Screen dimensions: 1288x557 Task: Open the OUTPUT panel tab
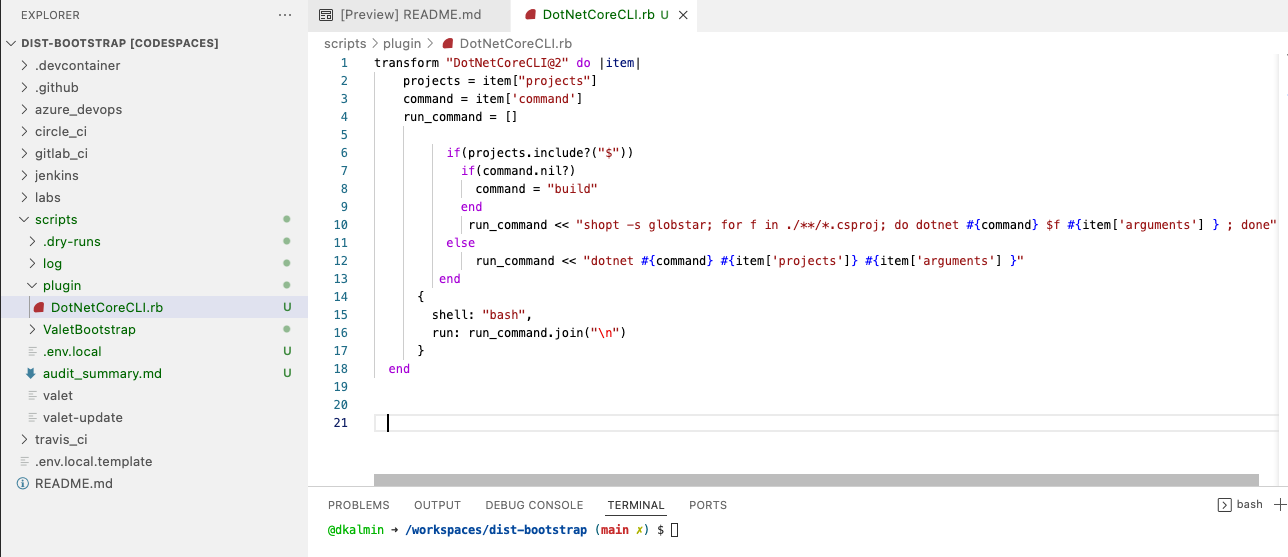coord(437,505)
